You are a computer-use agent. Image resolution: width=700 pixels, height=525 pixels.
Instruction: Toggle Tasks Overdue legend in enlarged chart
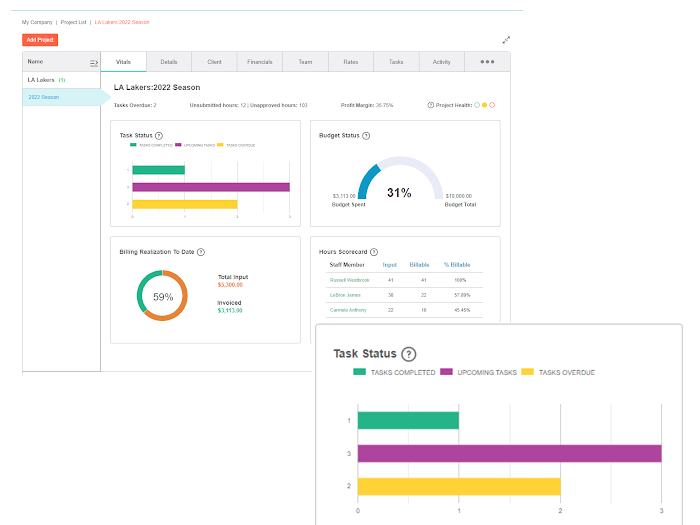tap(558, 372)
